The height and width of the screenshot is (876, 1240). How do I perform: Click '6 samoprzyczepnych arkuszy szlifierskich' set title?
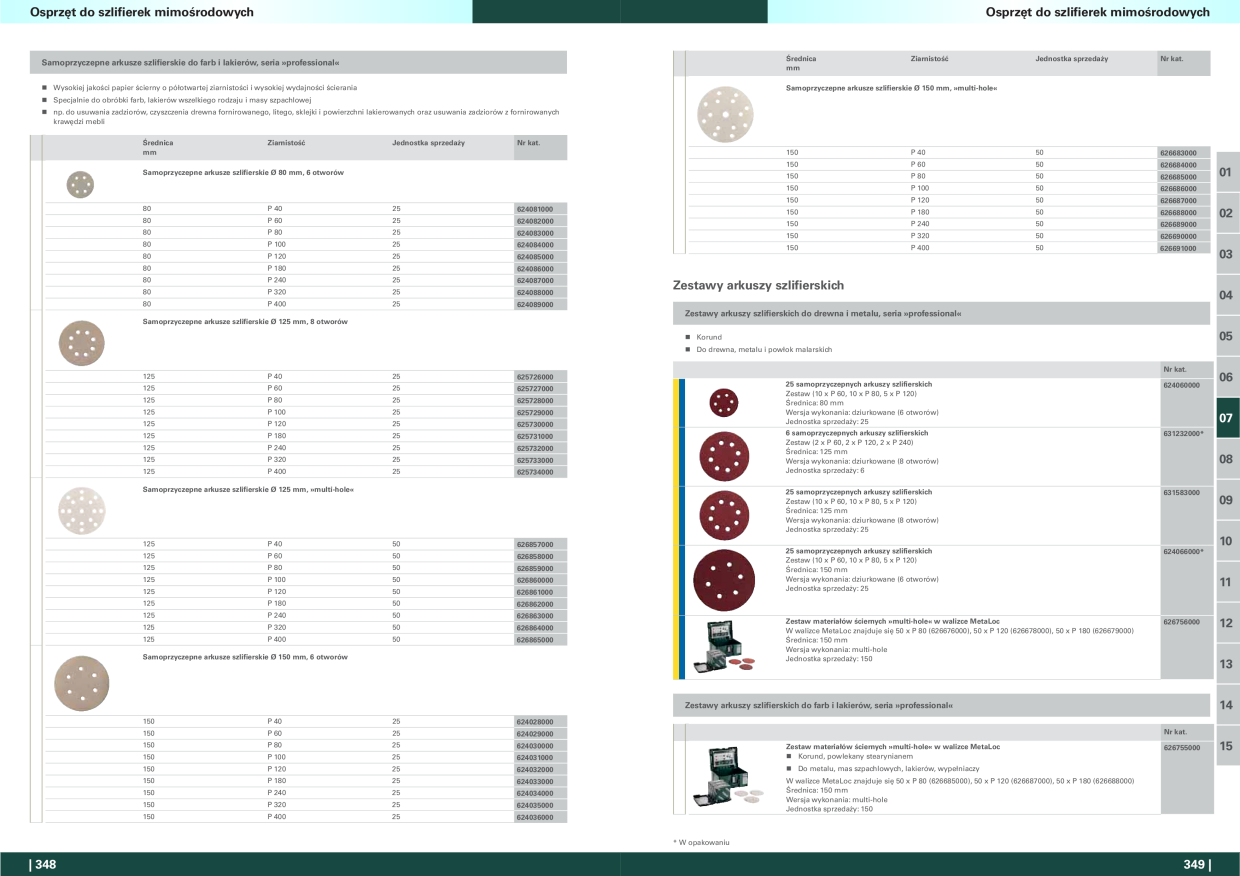[857, 433]
